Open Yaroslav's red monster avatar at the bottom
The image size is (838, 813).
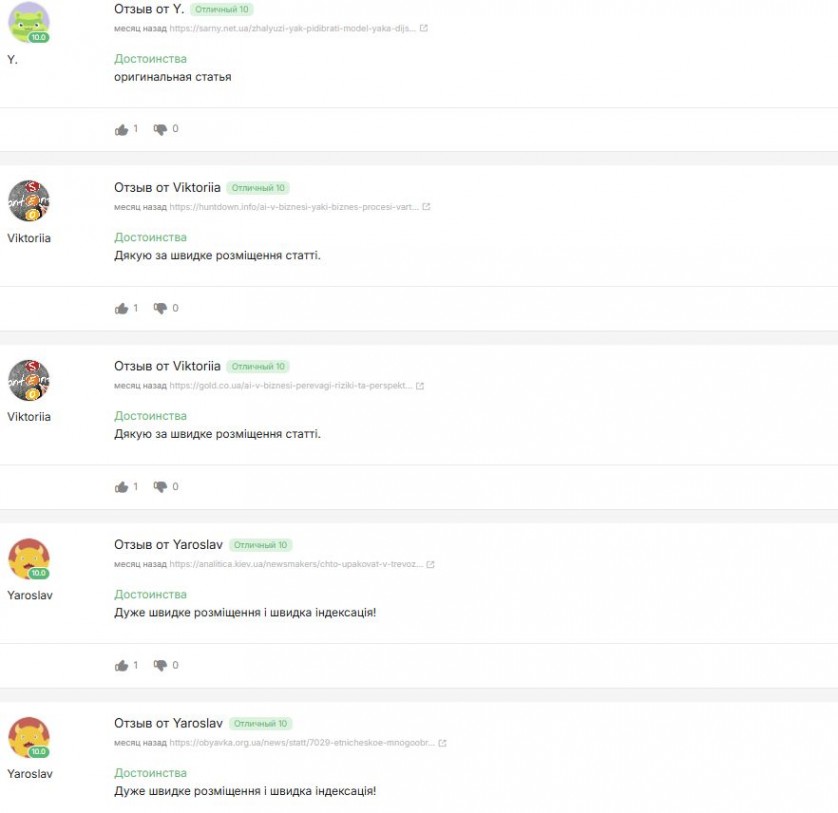[x=29, y=738]
